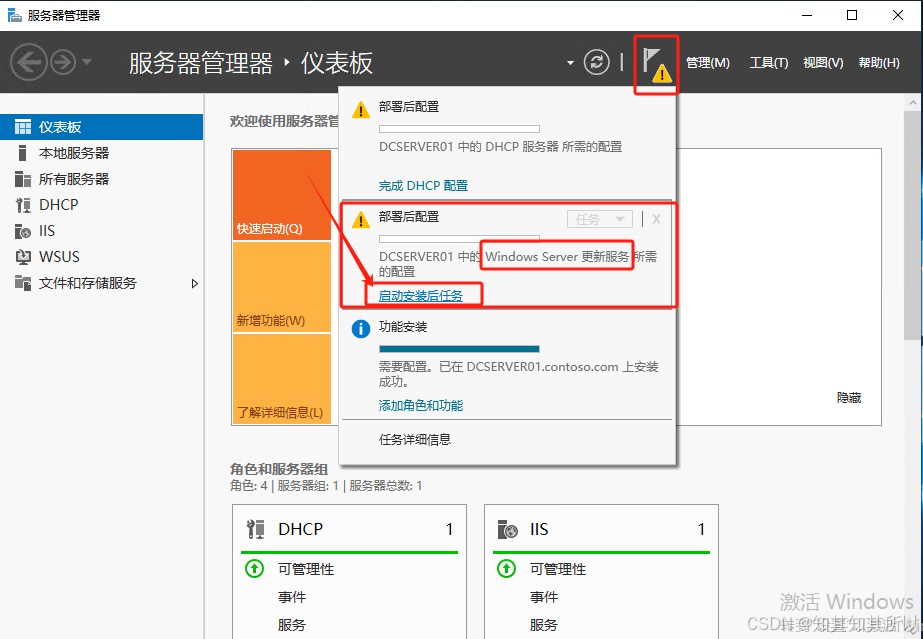Open the DHCP role tile header
This screenshot has height=639, width=923.
click(x=350, y=530)
